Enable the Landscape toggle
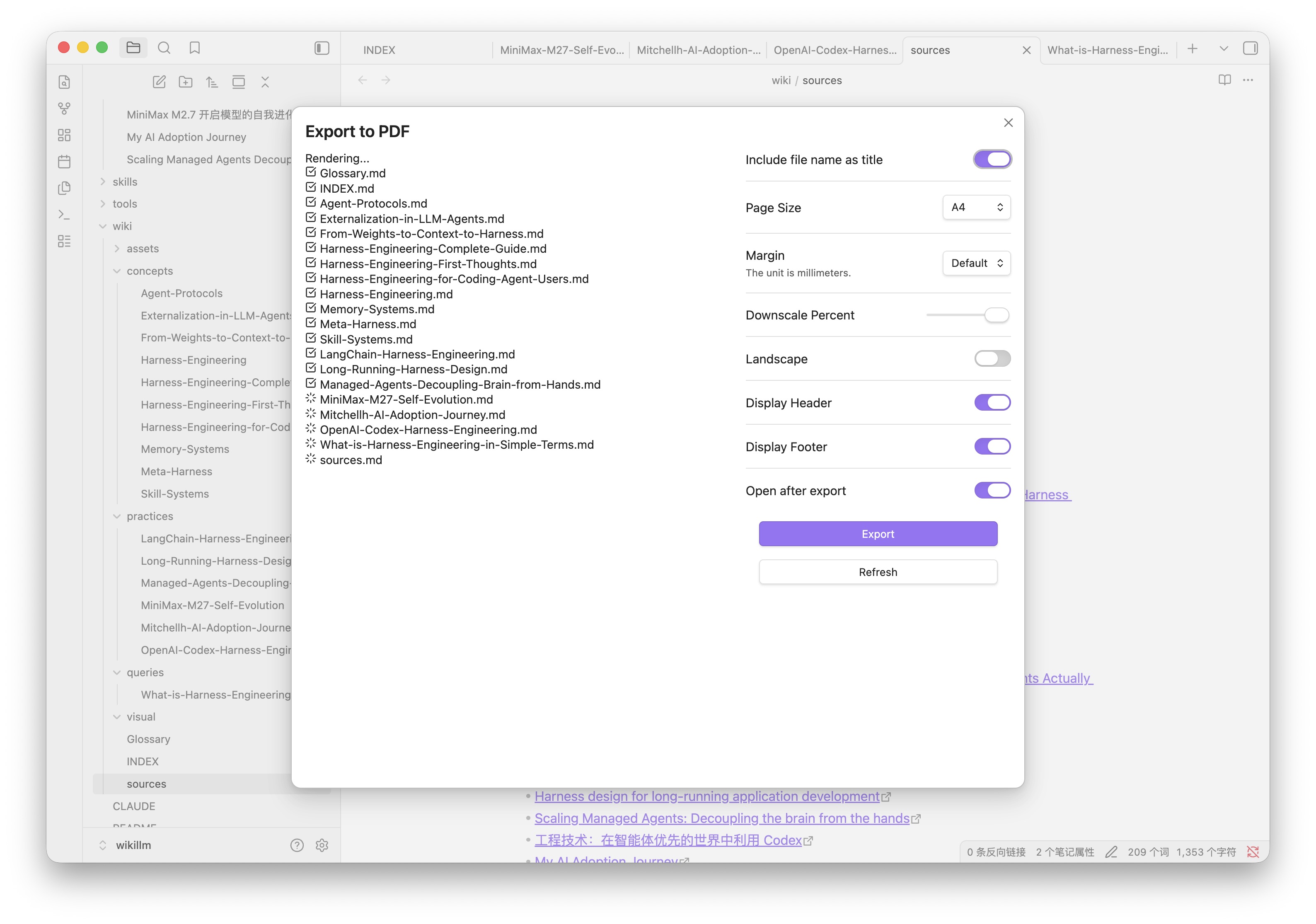 992,359
